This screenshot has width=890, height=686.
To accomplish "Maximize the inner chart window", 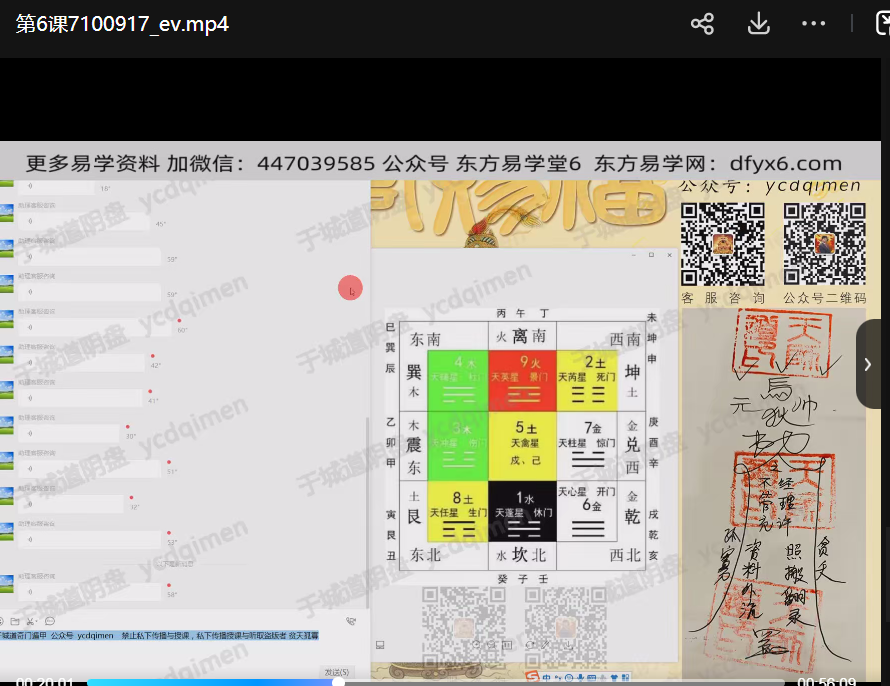I will (651, 256).
